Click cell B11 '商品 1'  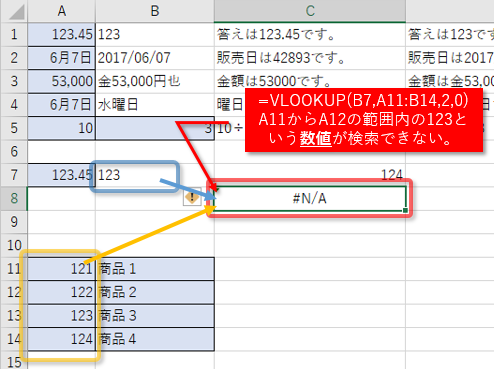point(155,269)
